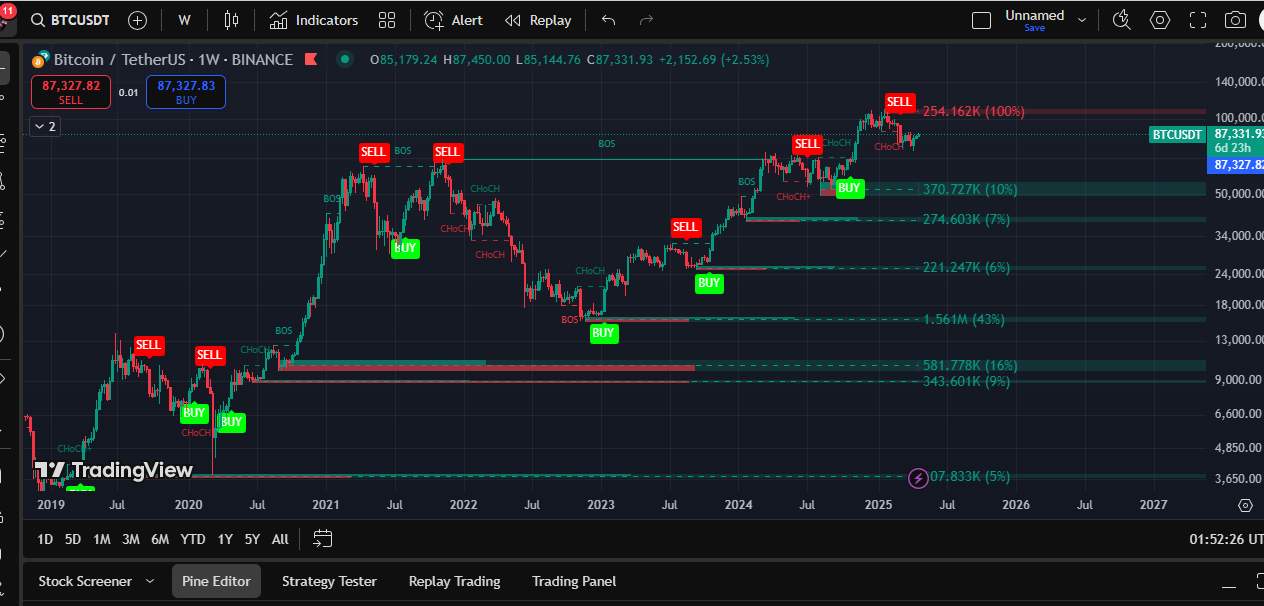Viewport: 1264px width, 606px height.
Task: Open the candlestick chart type menu
Action: 232,20
